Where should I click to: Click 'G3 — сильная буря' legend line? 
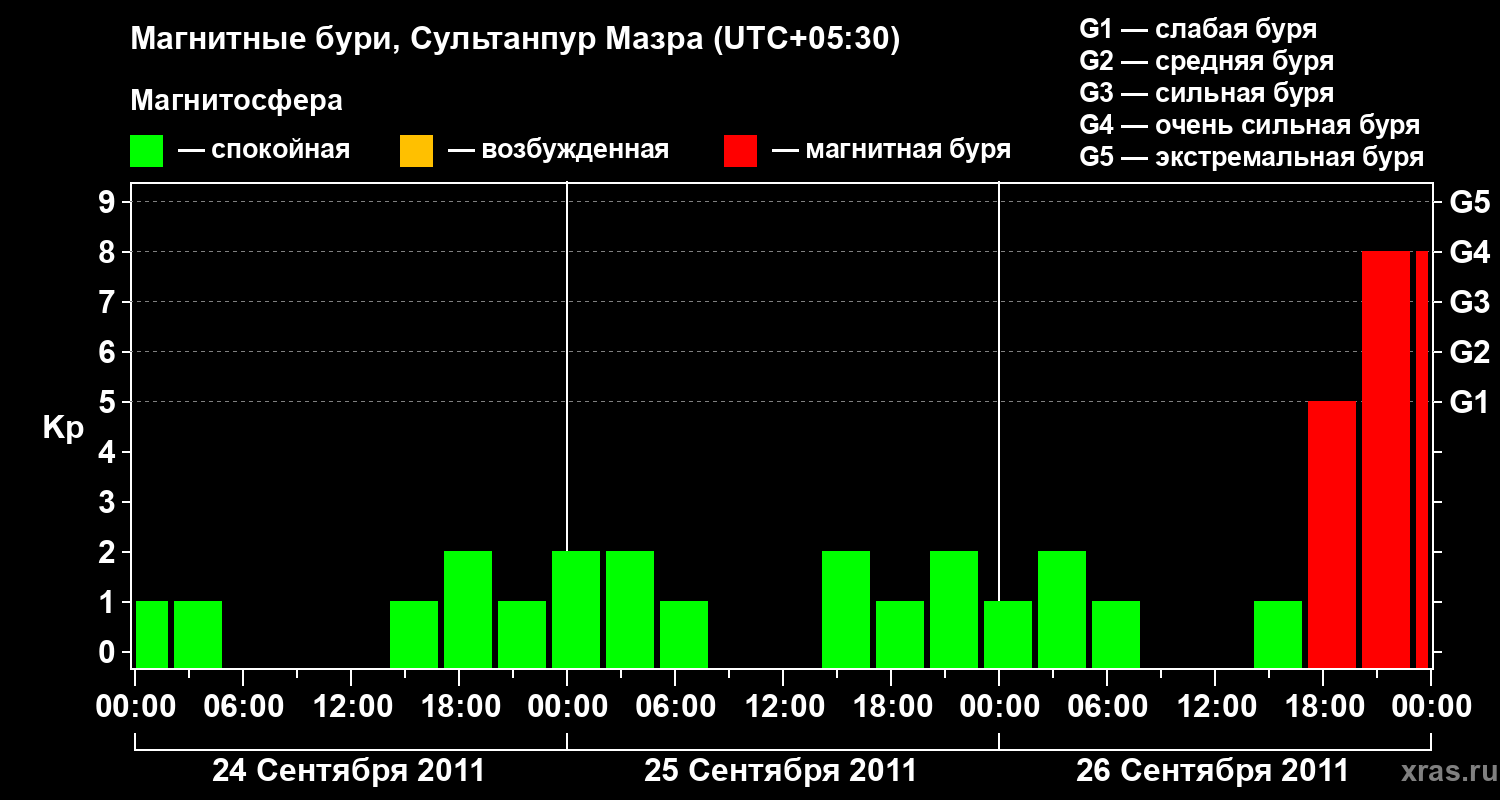click(x=1207, y=93)
